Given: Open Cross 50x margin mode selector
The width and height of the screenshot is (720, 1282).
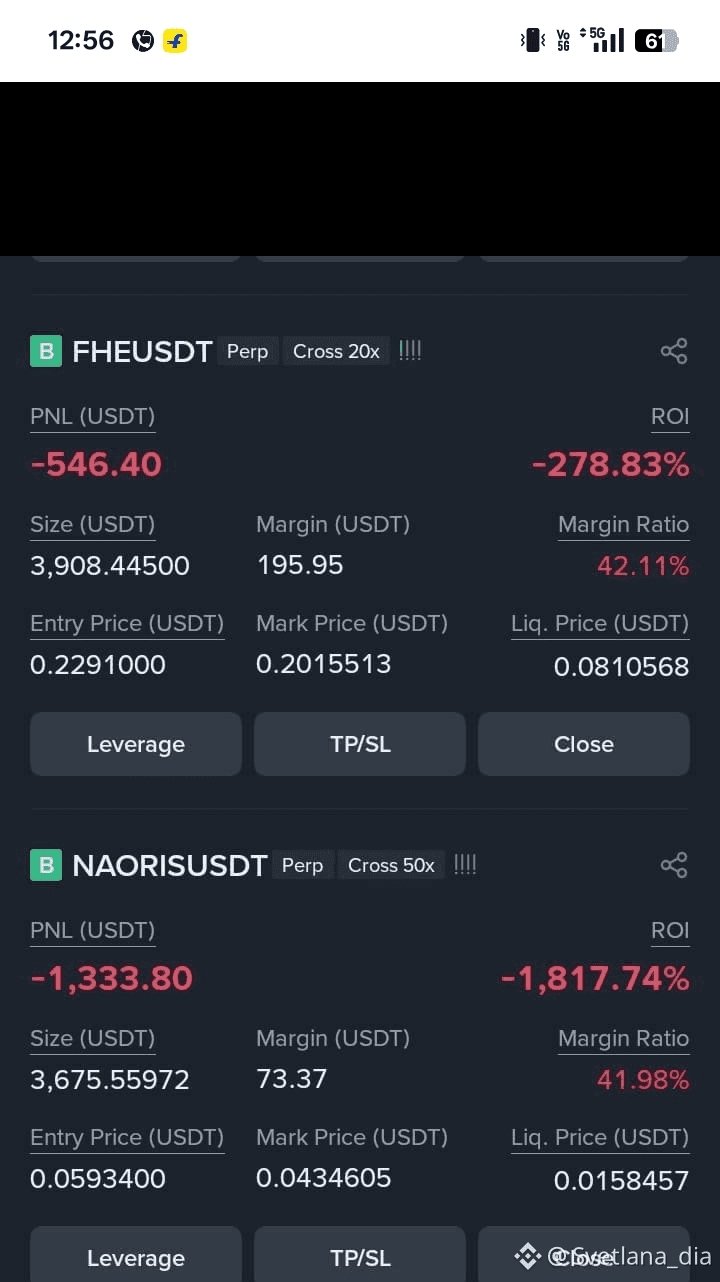Looking at the screenshot, I should point(392,865).
